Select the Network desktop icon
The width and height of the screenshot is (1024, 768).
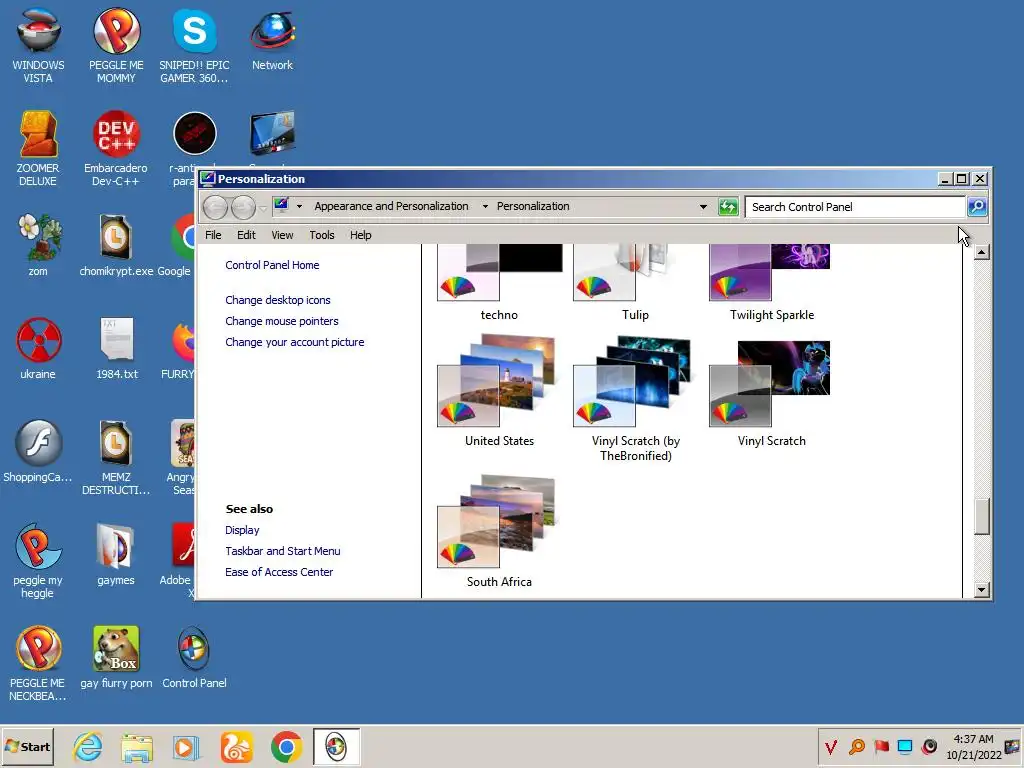pos(272,40)
